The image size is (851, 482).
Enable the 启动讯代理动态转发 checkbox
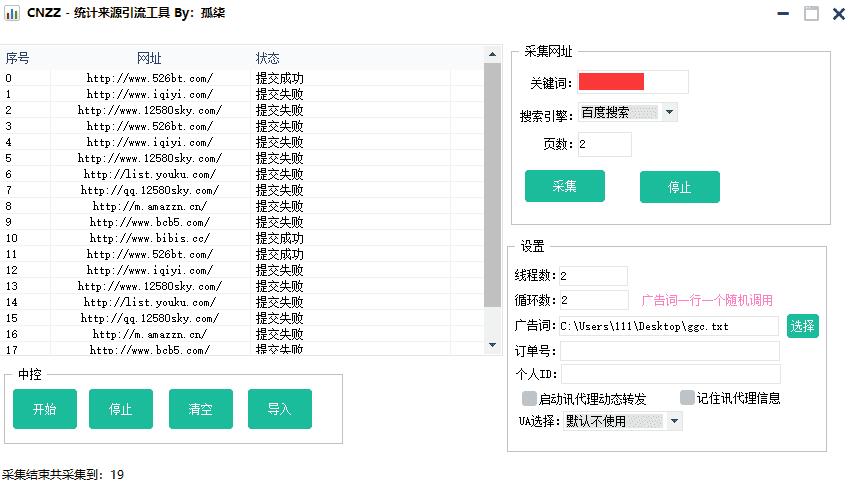(530, 398)
